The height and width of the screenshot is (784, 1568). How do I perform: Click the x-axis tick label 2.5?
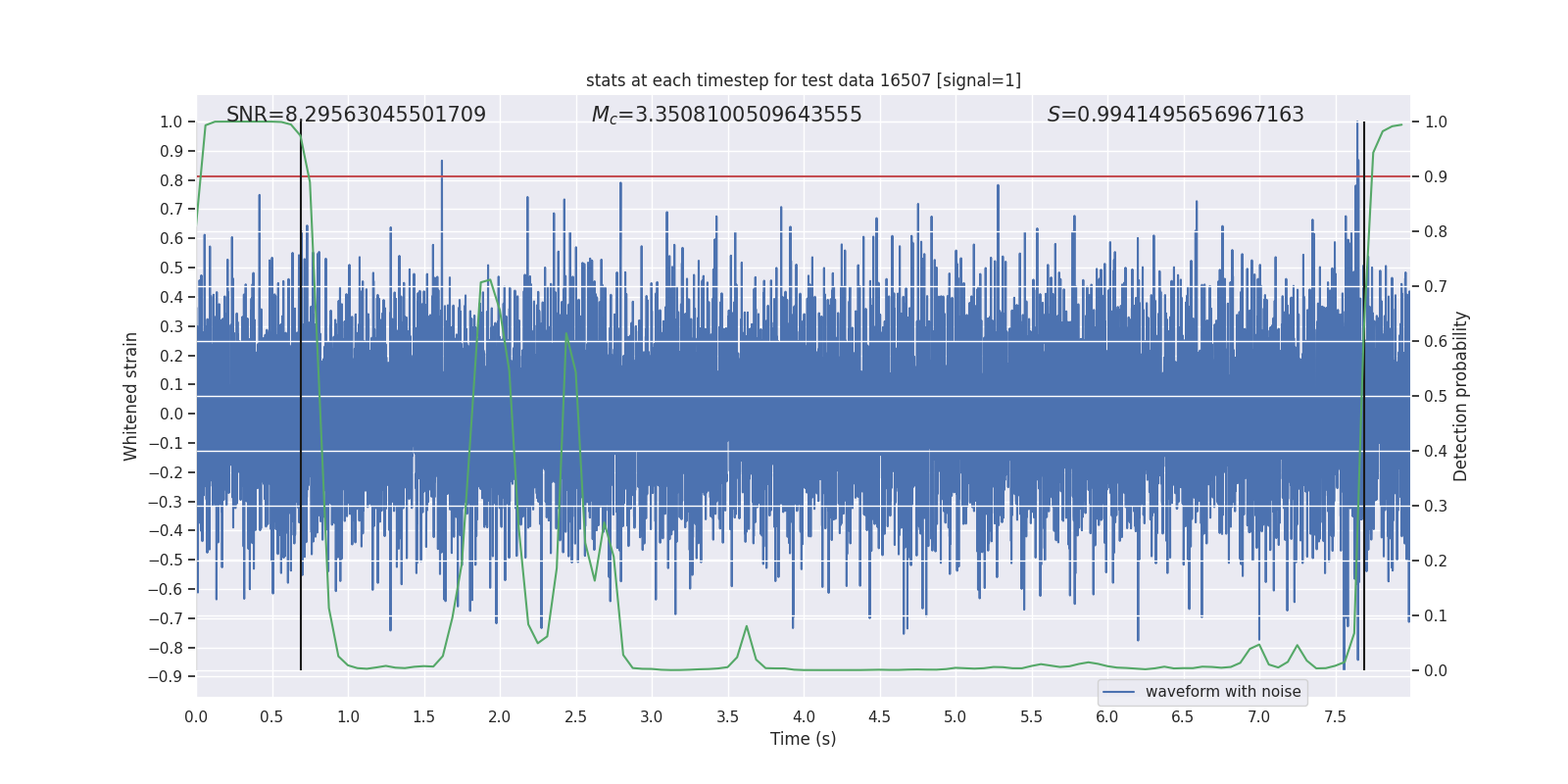pos(575,717)
